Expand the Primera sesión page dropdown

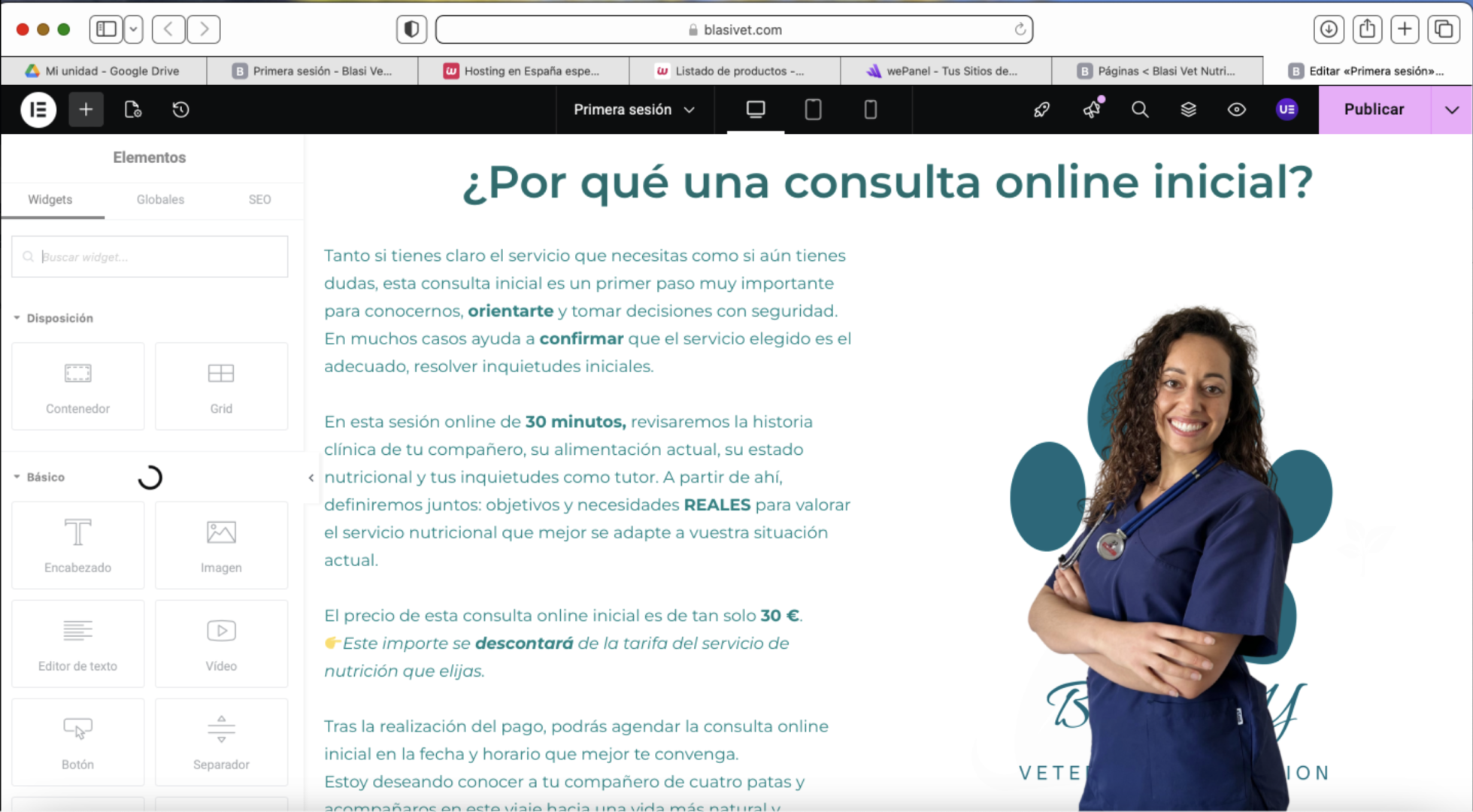tap(634, 110)
